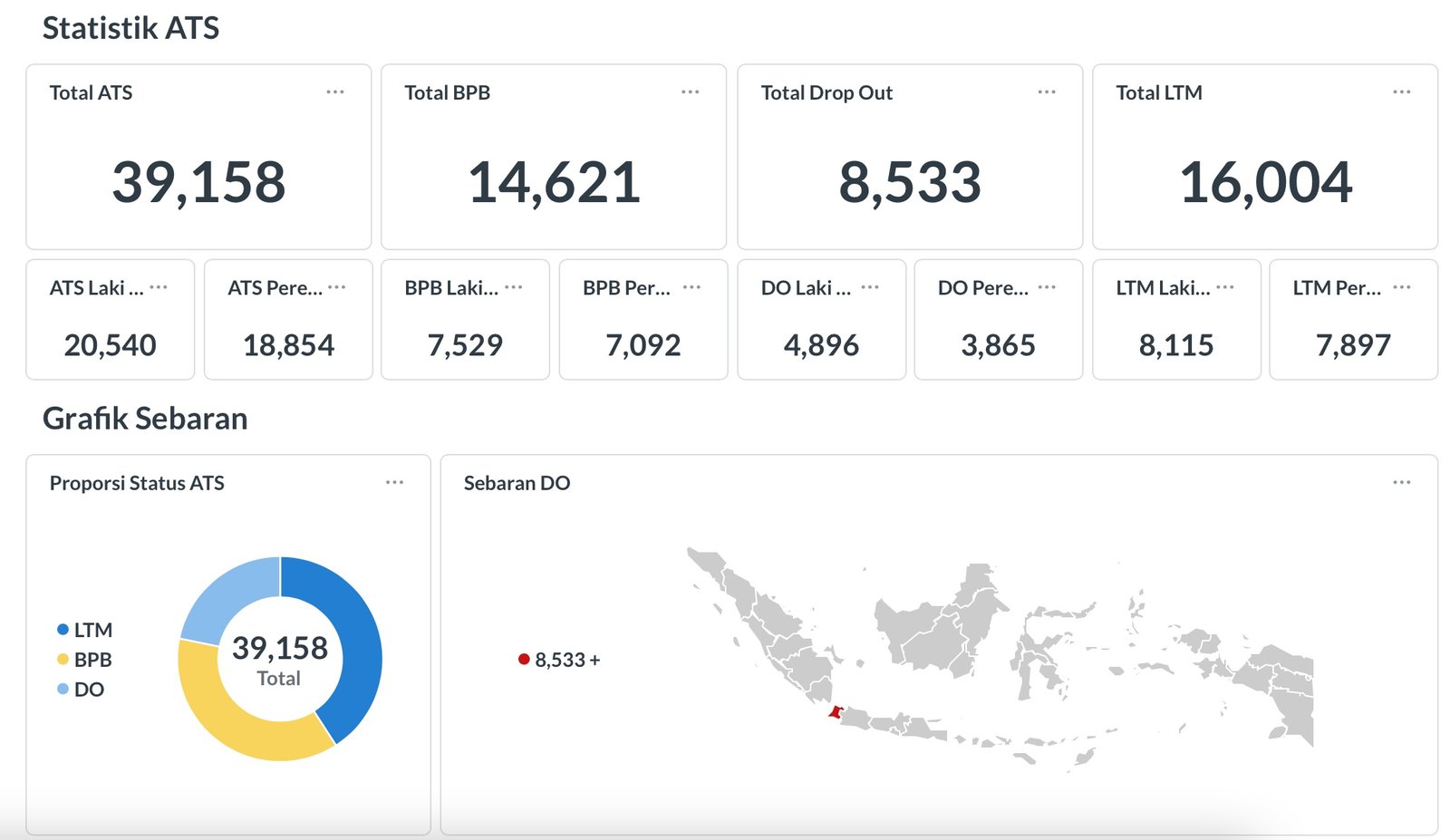The image size is (1450, 840).
Task: Click the BPB Laki... card label
Action: click(451, 288)
